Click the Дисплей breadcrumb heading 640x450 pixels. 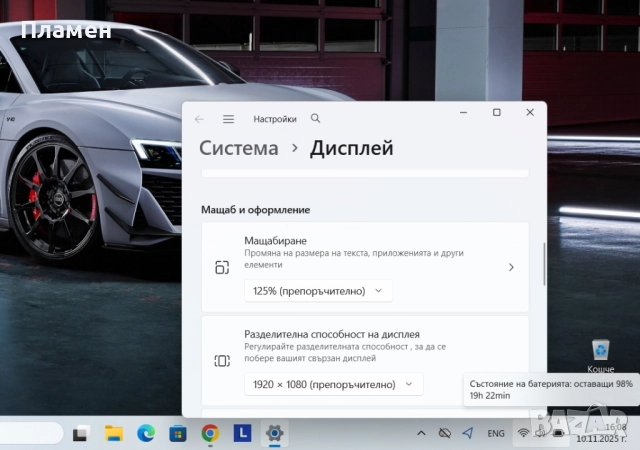coord(351,148)
